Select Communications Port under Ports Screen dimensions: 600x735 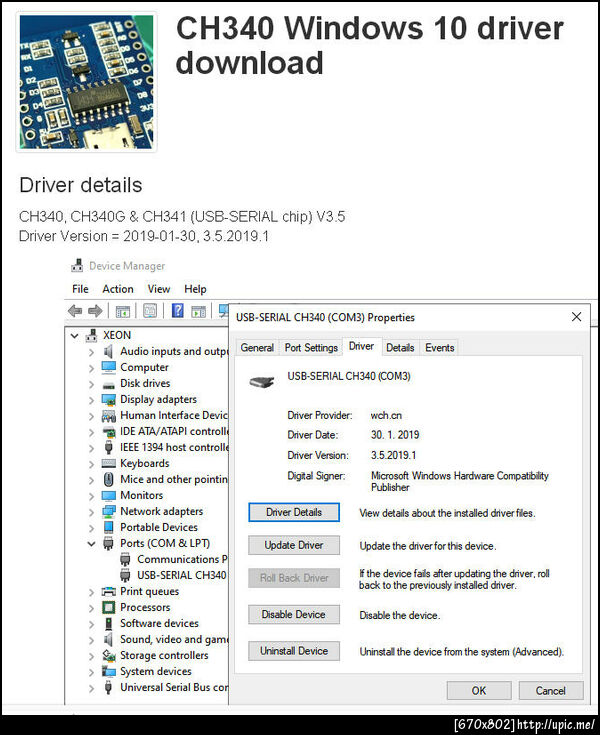[x=182, y=559]
